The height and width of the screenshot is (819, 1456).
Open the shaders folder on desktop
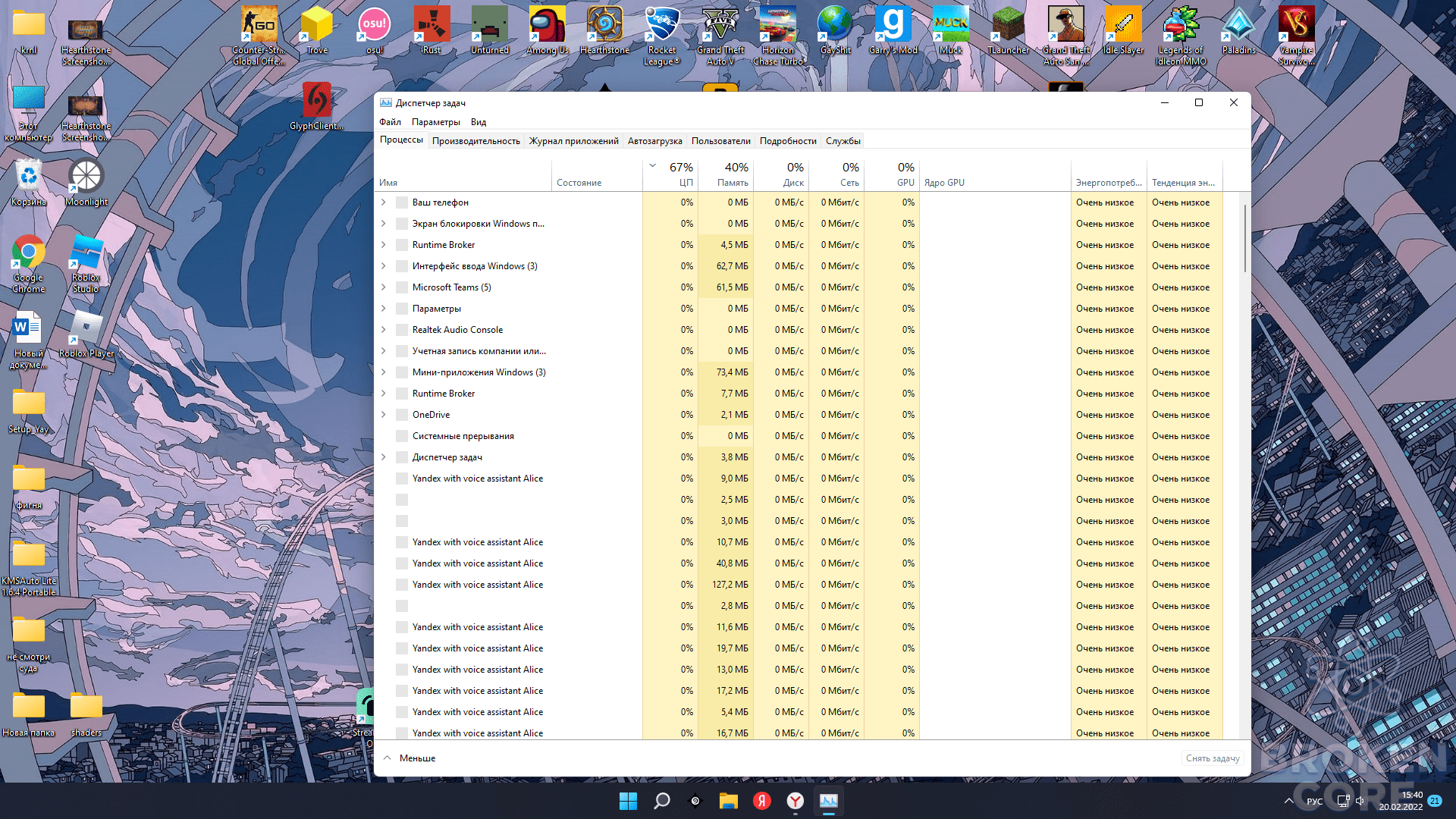pyautogui.click(x=86, y=713)
